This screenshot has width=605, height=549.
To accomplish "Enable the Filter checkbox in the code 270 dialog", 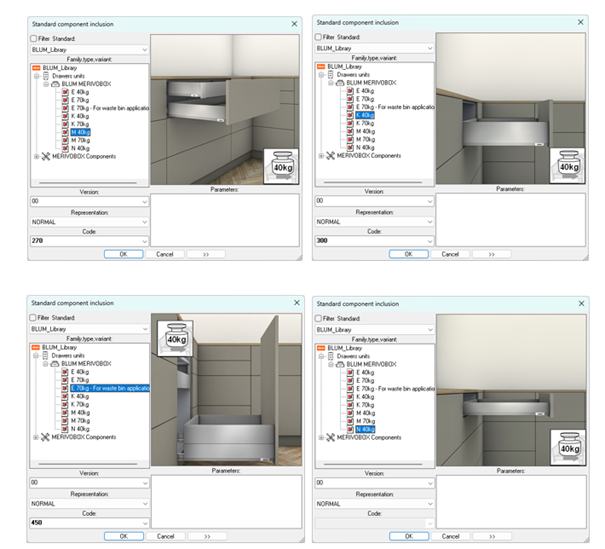I will [34, 39].
